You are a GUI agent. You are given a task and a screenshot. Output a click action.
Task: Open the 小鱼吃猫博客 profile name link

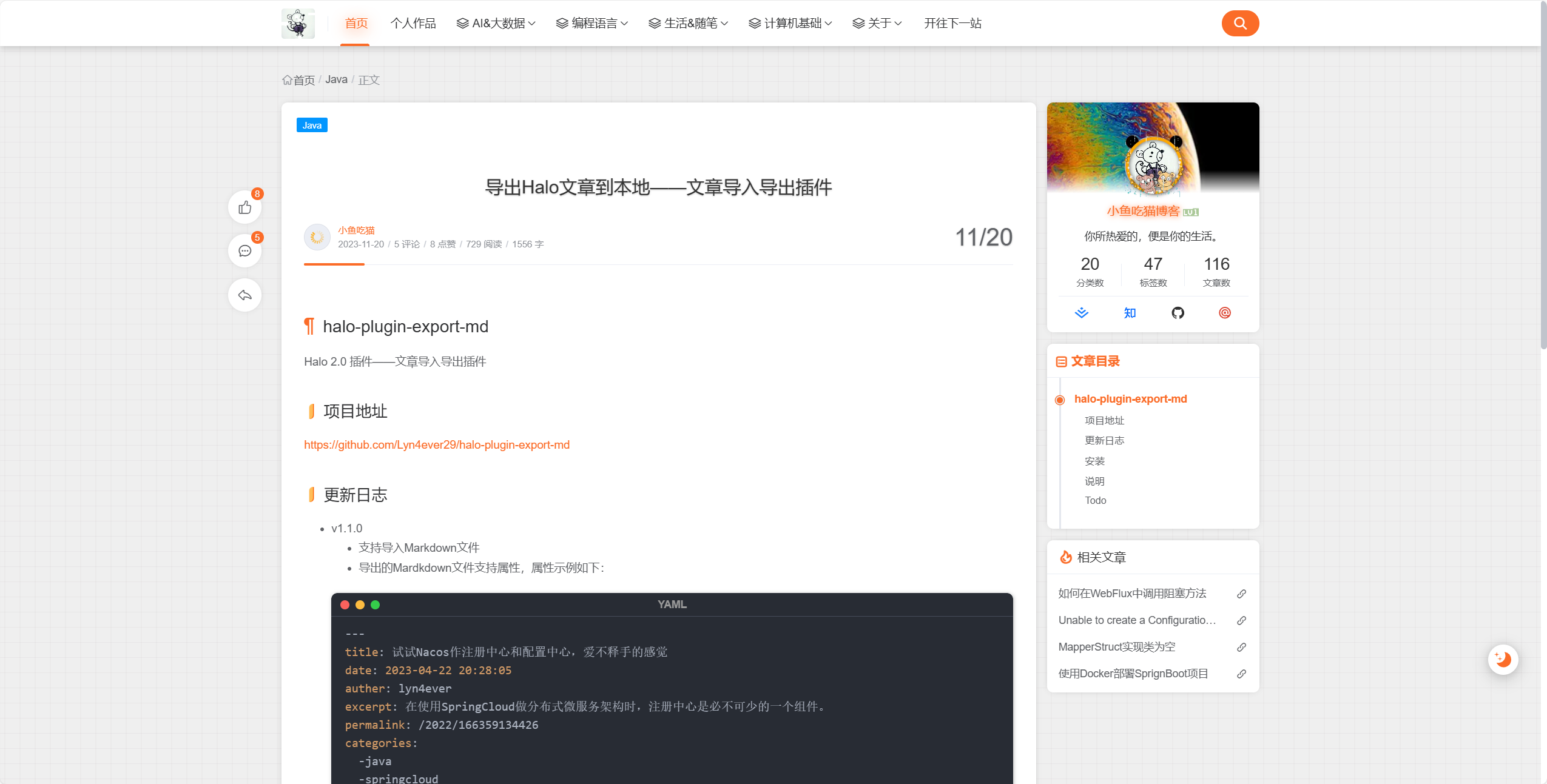tap(1143, 211)
